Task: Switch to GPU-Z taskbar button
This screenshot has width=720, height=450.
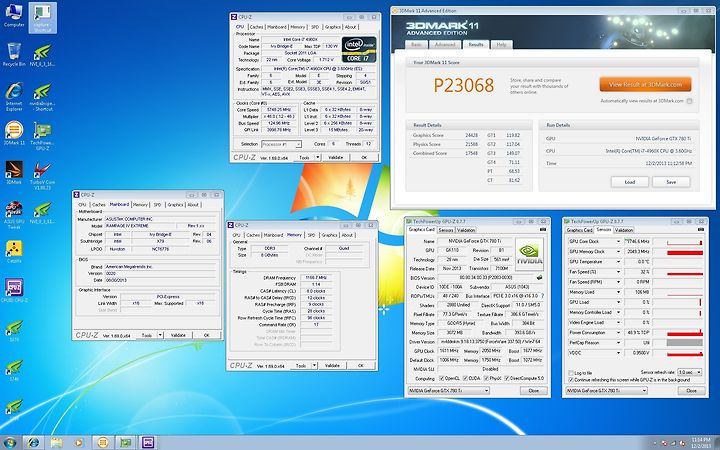Action: [x=125, y=443]
